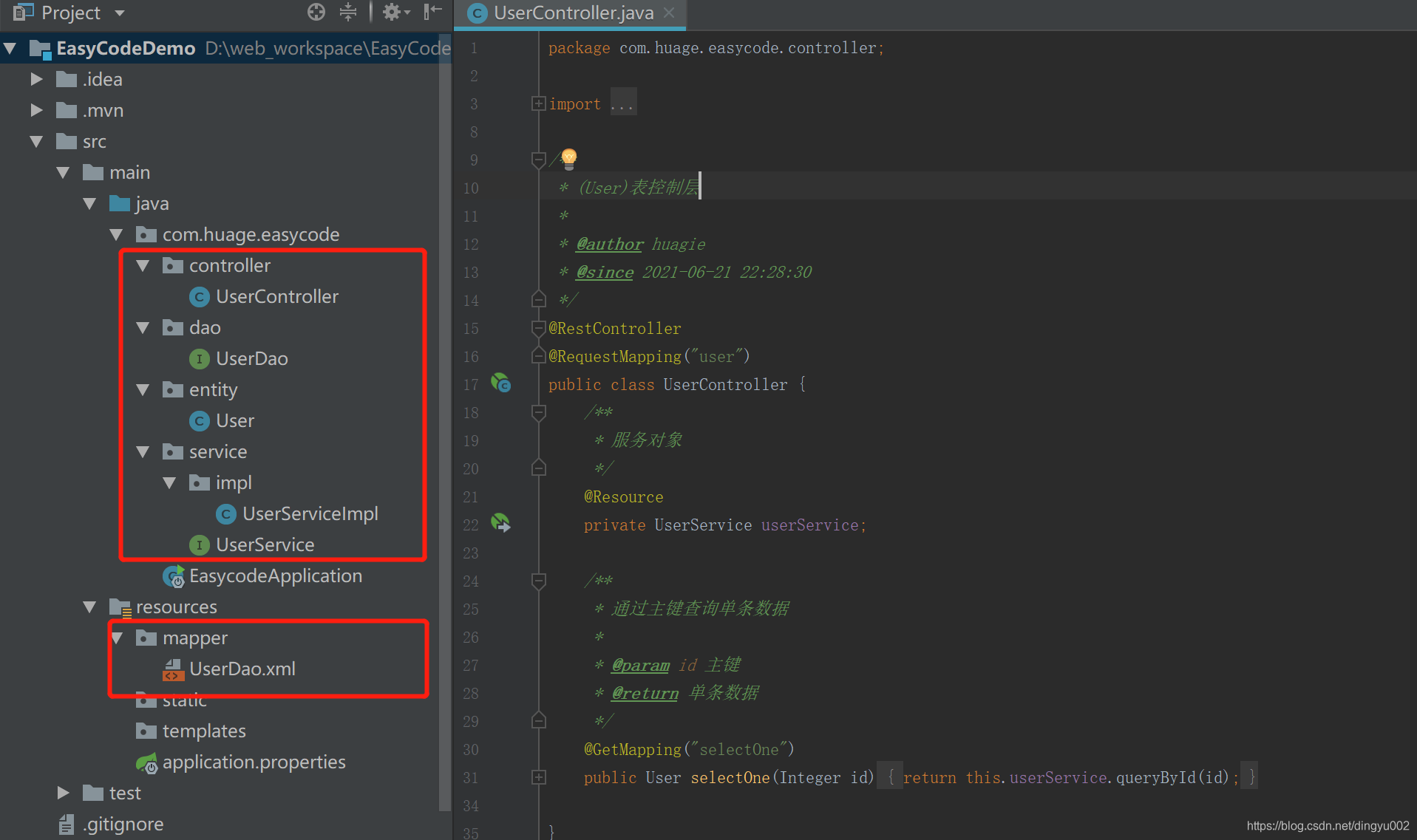The image size is (1417, 840).
Task: Select the UserController class icon in tree
Action: [199, 297]
